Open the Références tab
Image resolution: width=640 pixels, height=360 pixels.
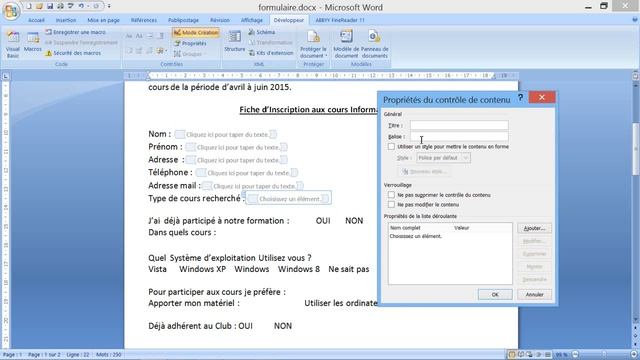click(144, 20)
